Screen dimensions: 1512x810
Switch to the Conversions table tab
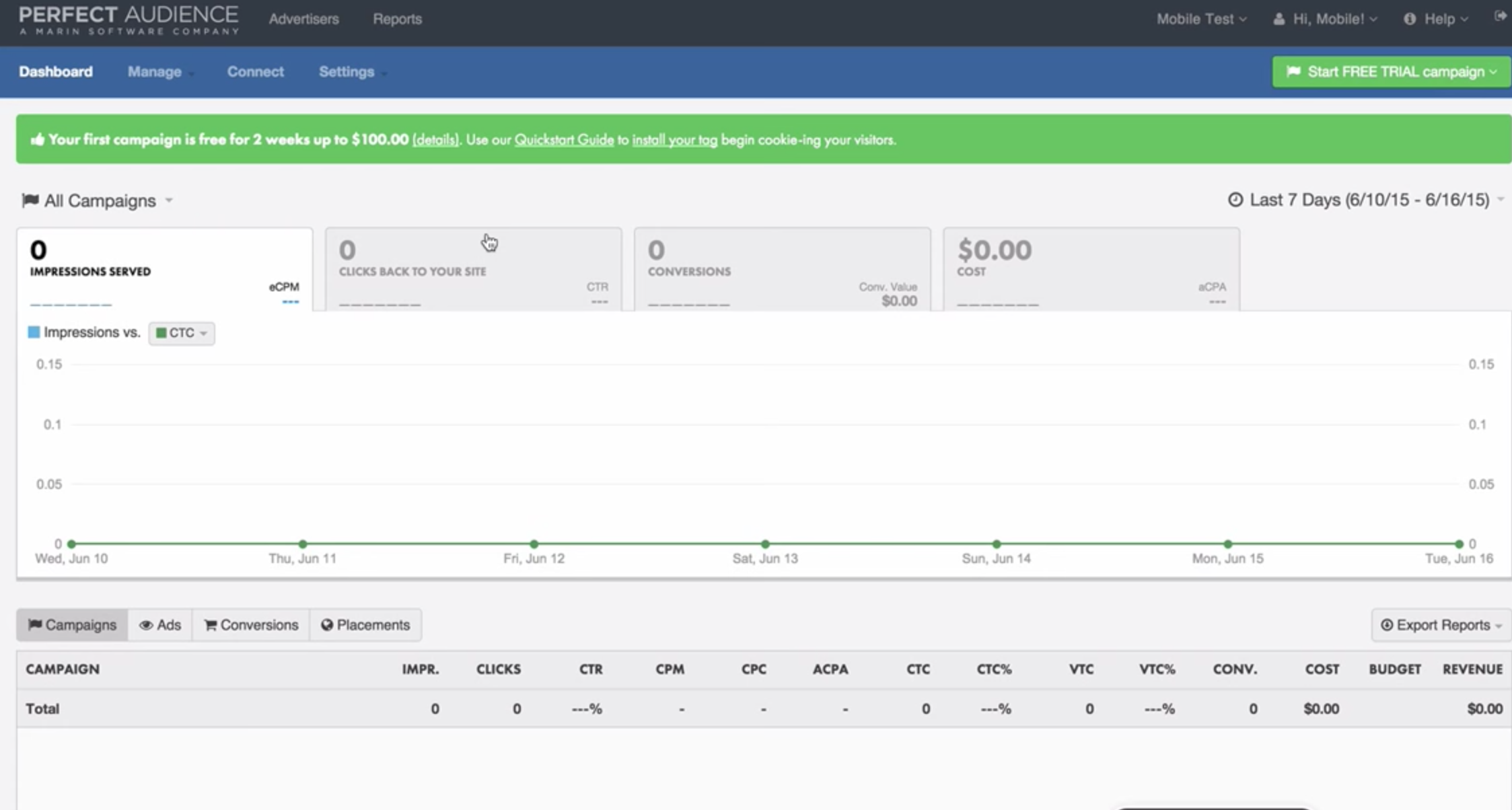[x=251, y=625]
